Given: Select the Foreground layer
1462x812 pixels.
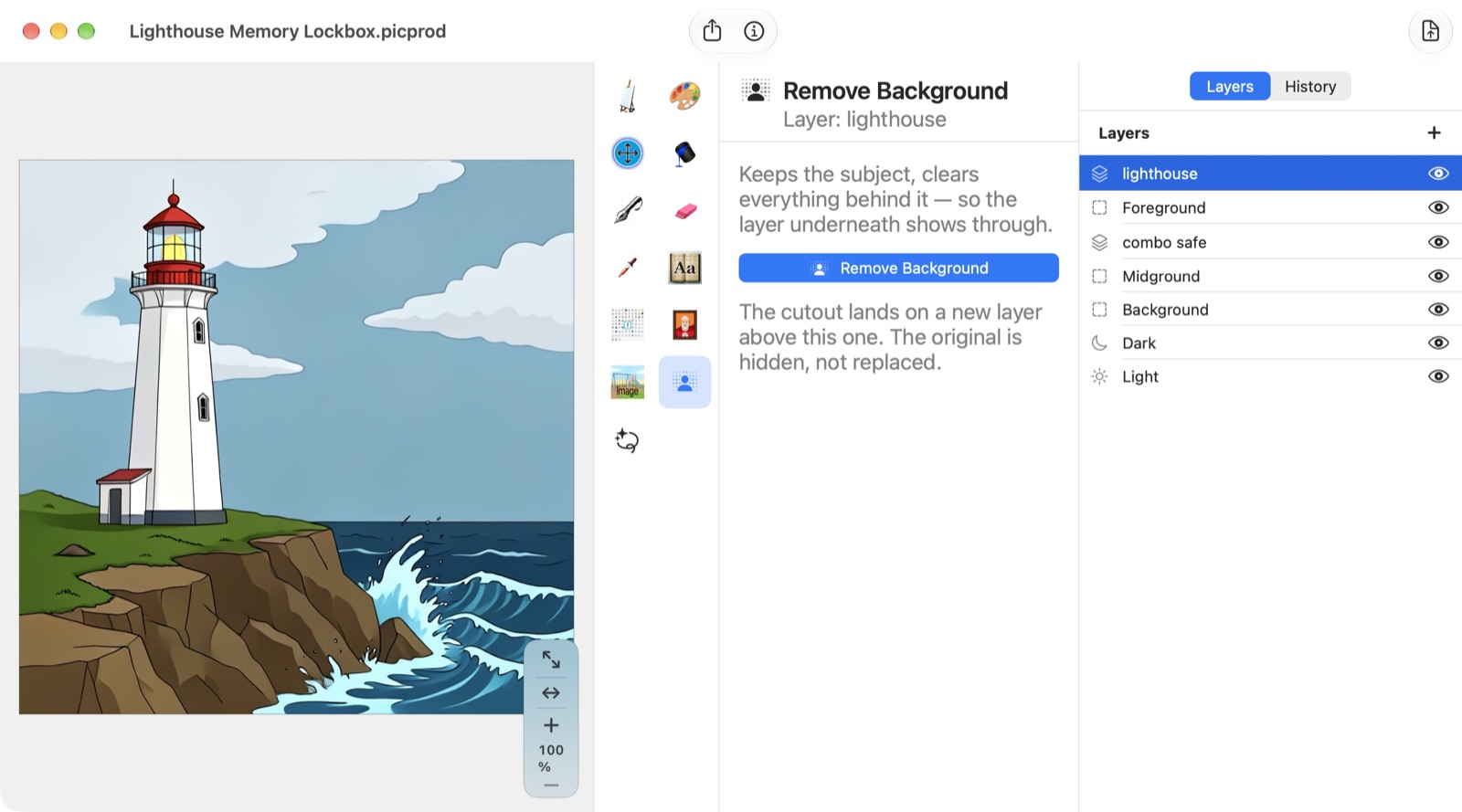Looking at the screenshot, I should (x=1270, y=207).
